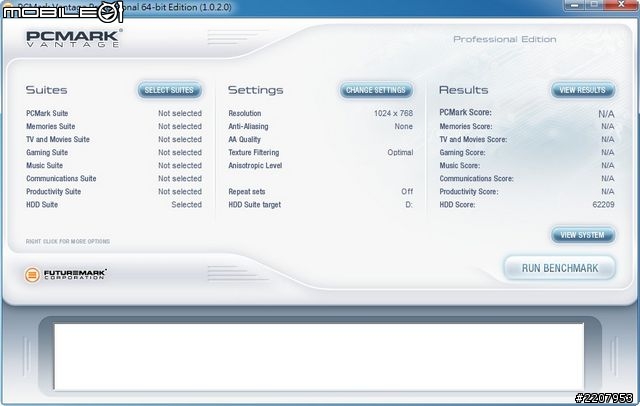640x406 pixels.
Task: Click the white output panel at bottom
Action: (319, 357)
